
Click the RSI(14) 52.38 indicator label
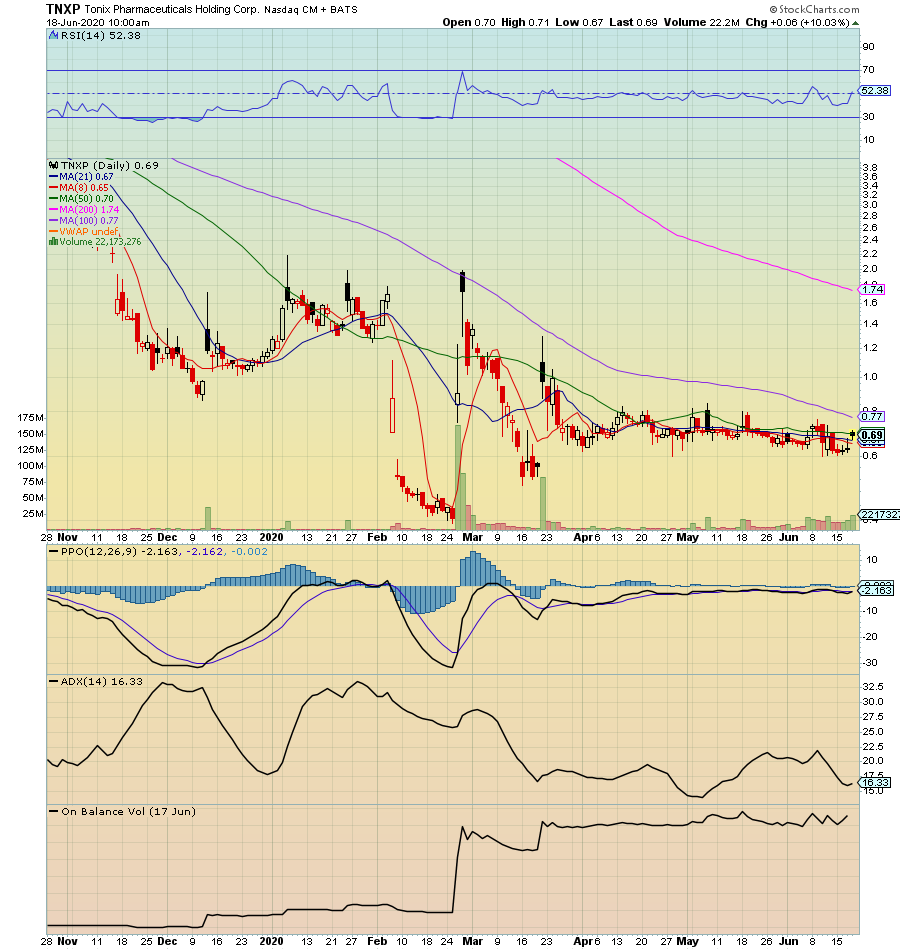click(x=101, y=35)
